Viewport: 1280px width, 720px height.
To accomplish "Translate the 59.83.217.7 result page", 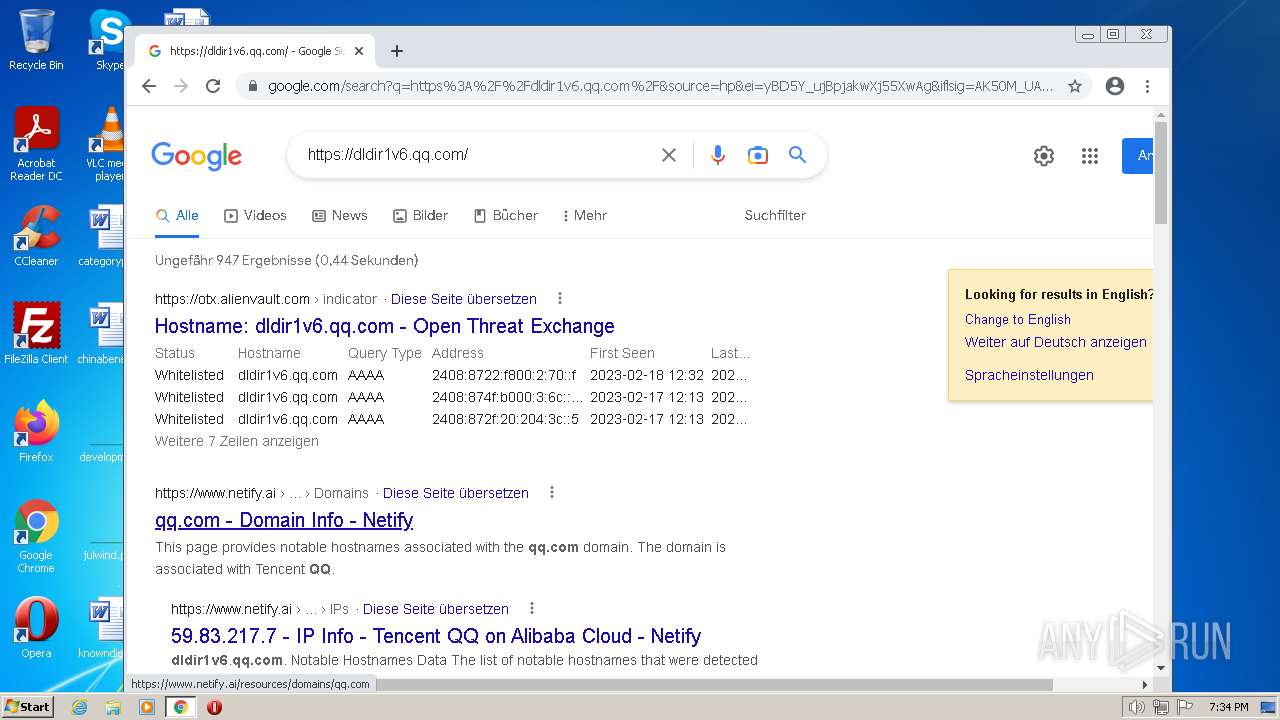I will click(436, 609).
